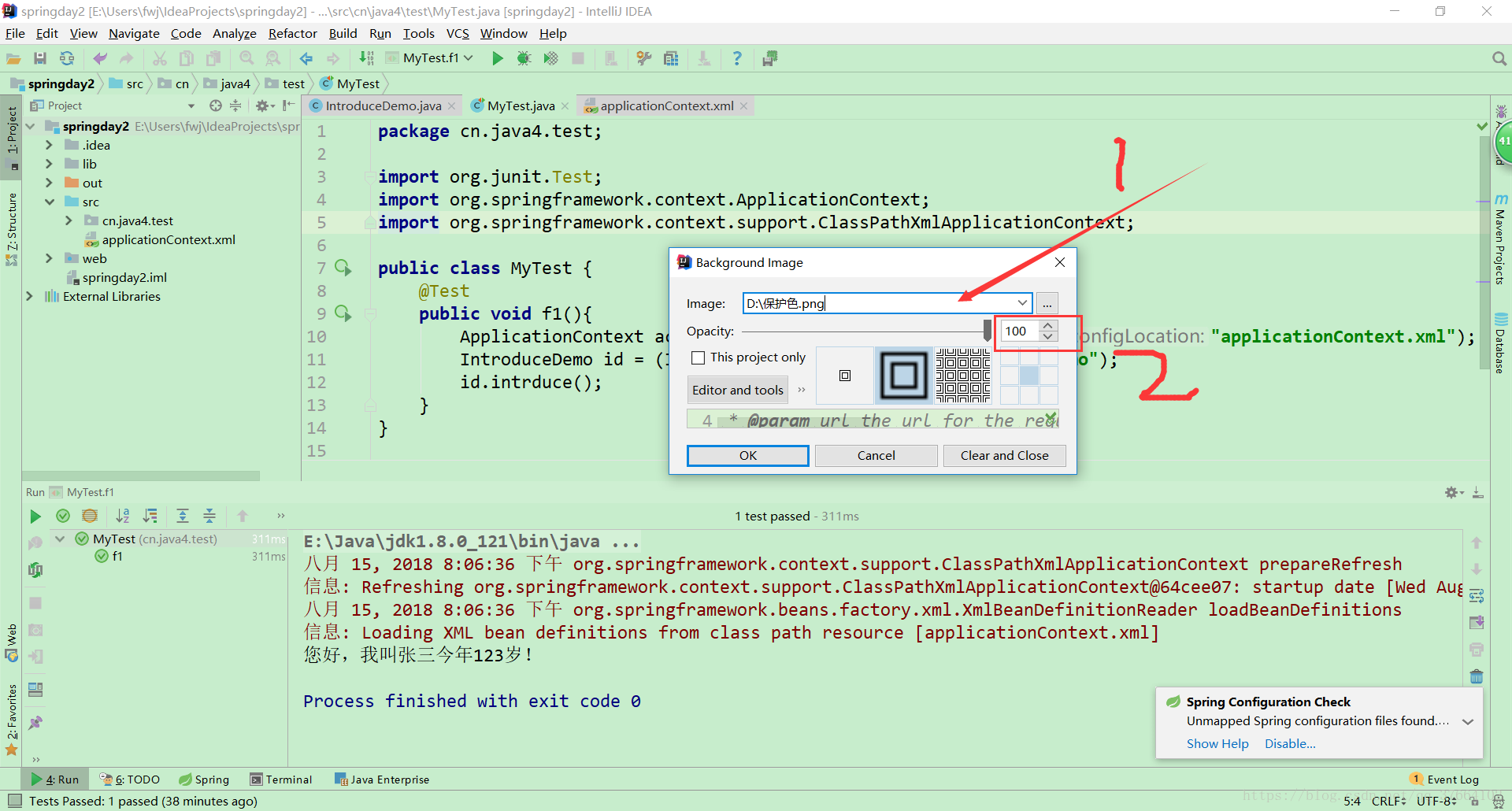This screenshot has width=1512, height=811.
Task: Click Opacity spinner up arrow
Action: pos(1047,325)
